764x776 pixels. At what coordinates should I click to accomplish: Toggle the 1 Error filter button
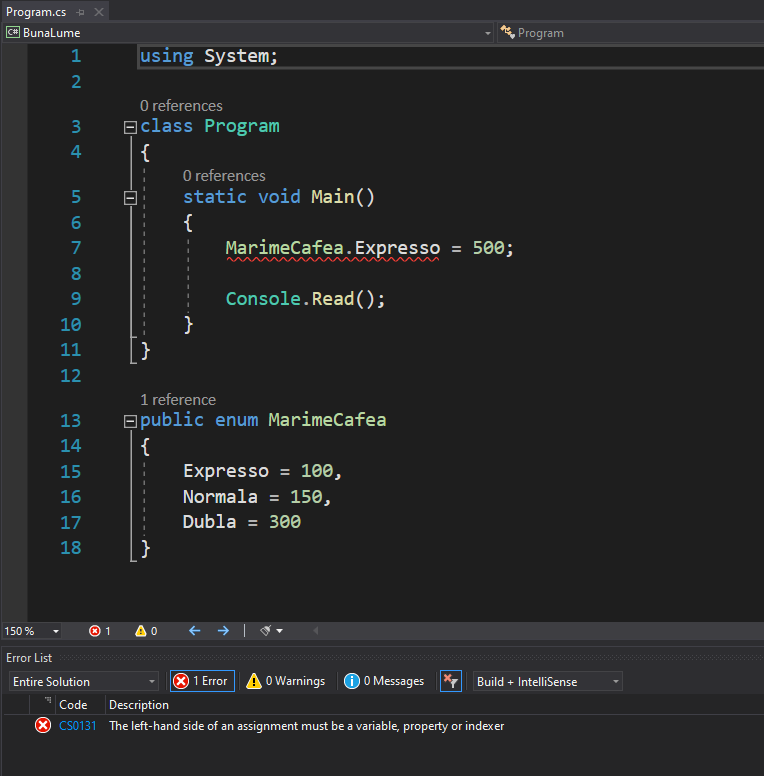point(202,681)
